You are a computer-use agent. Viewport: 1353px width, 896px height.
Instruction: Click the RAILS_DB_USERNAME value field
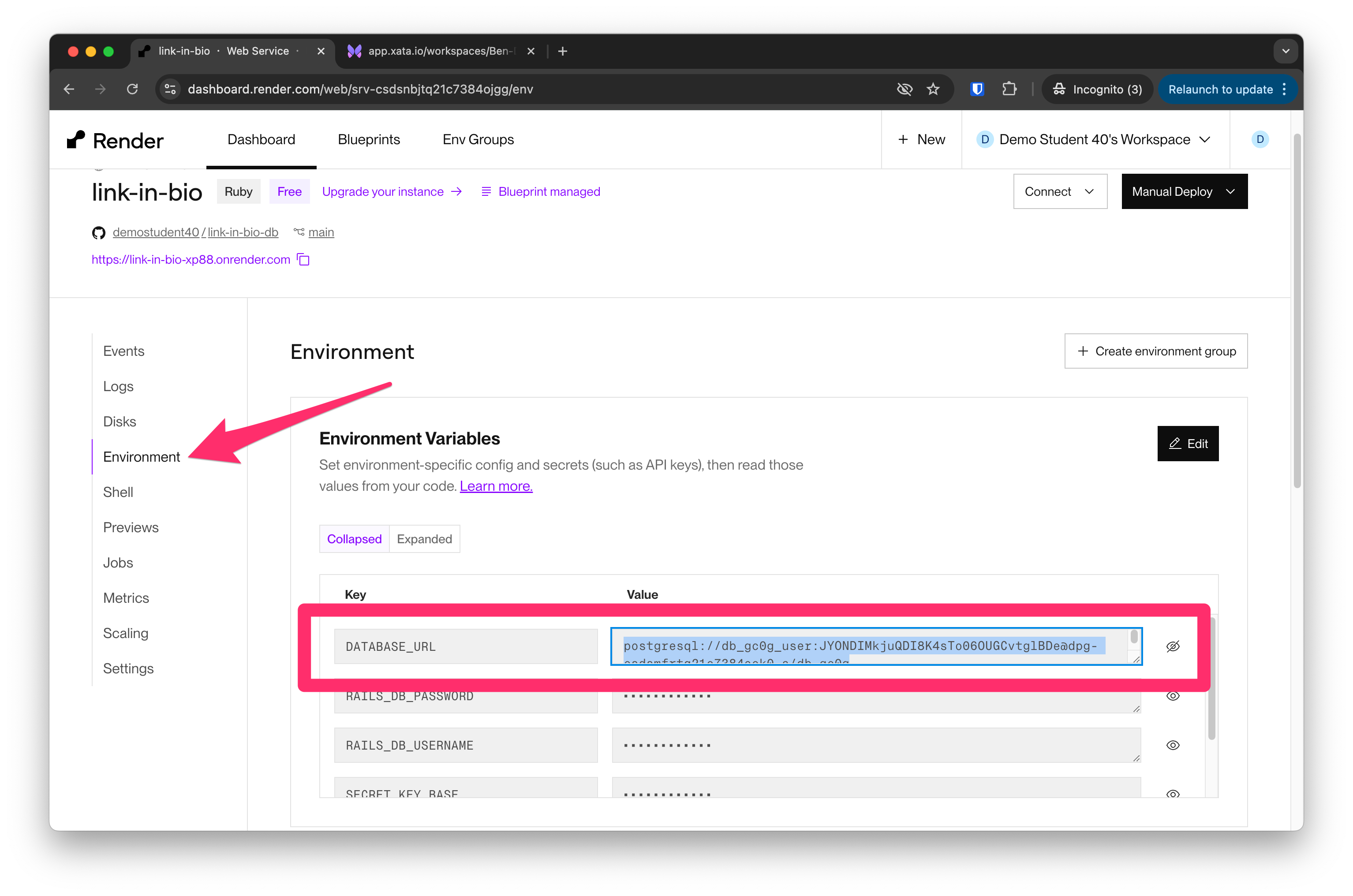coord(876,745)
